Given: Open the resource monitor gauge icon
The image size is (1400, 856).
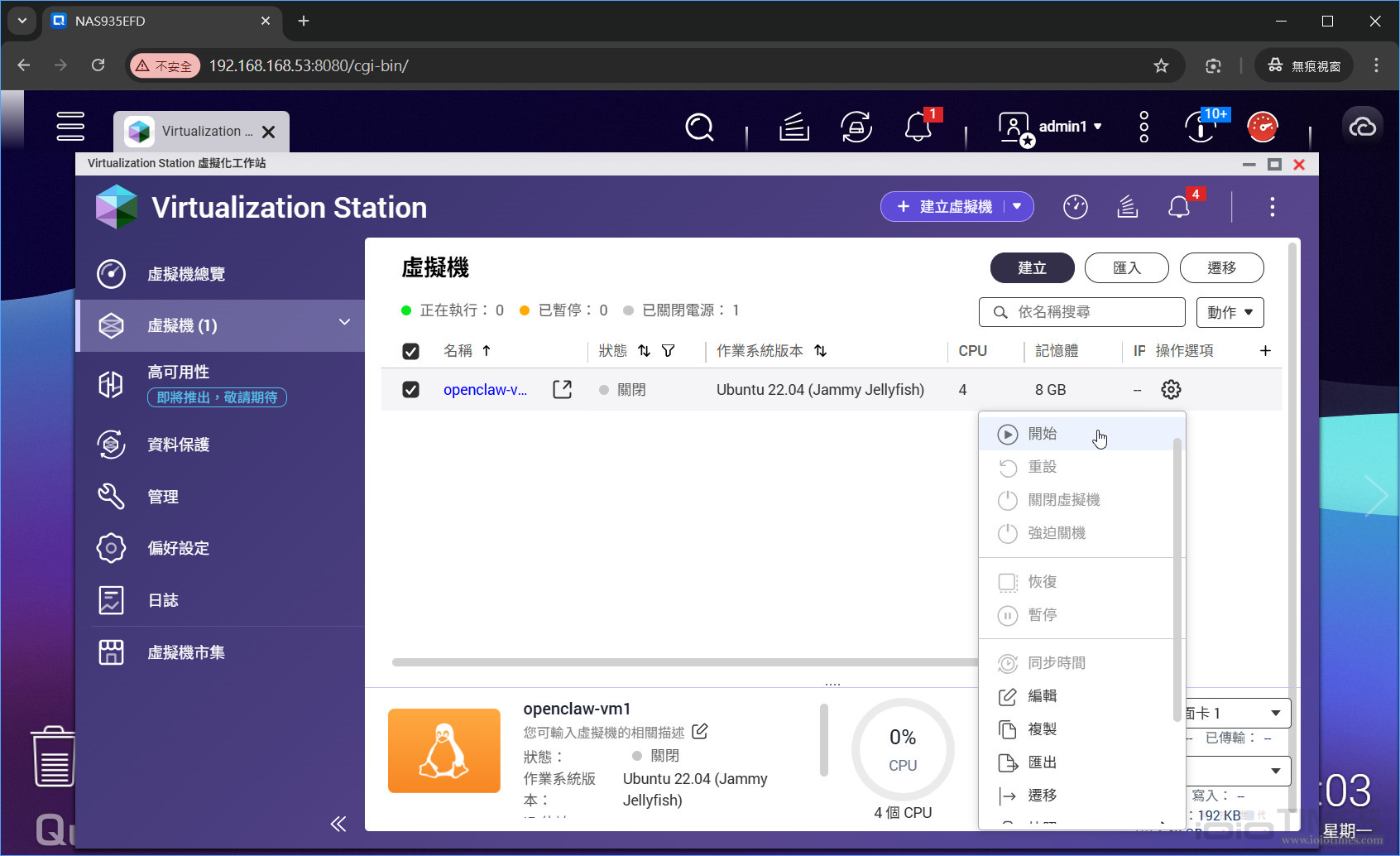Looking at the screenshot, I should click(1075, 207).
